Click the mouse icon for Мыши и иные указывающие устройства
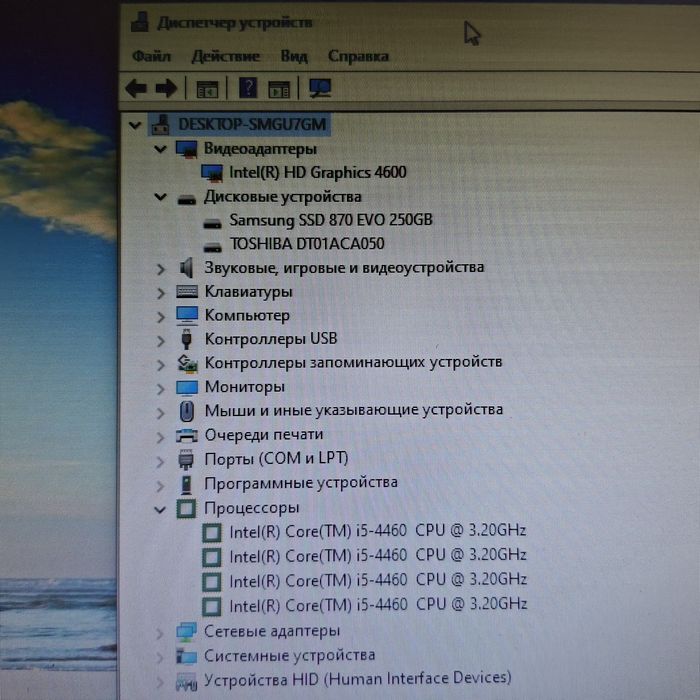 click(x=187, y=411)
